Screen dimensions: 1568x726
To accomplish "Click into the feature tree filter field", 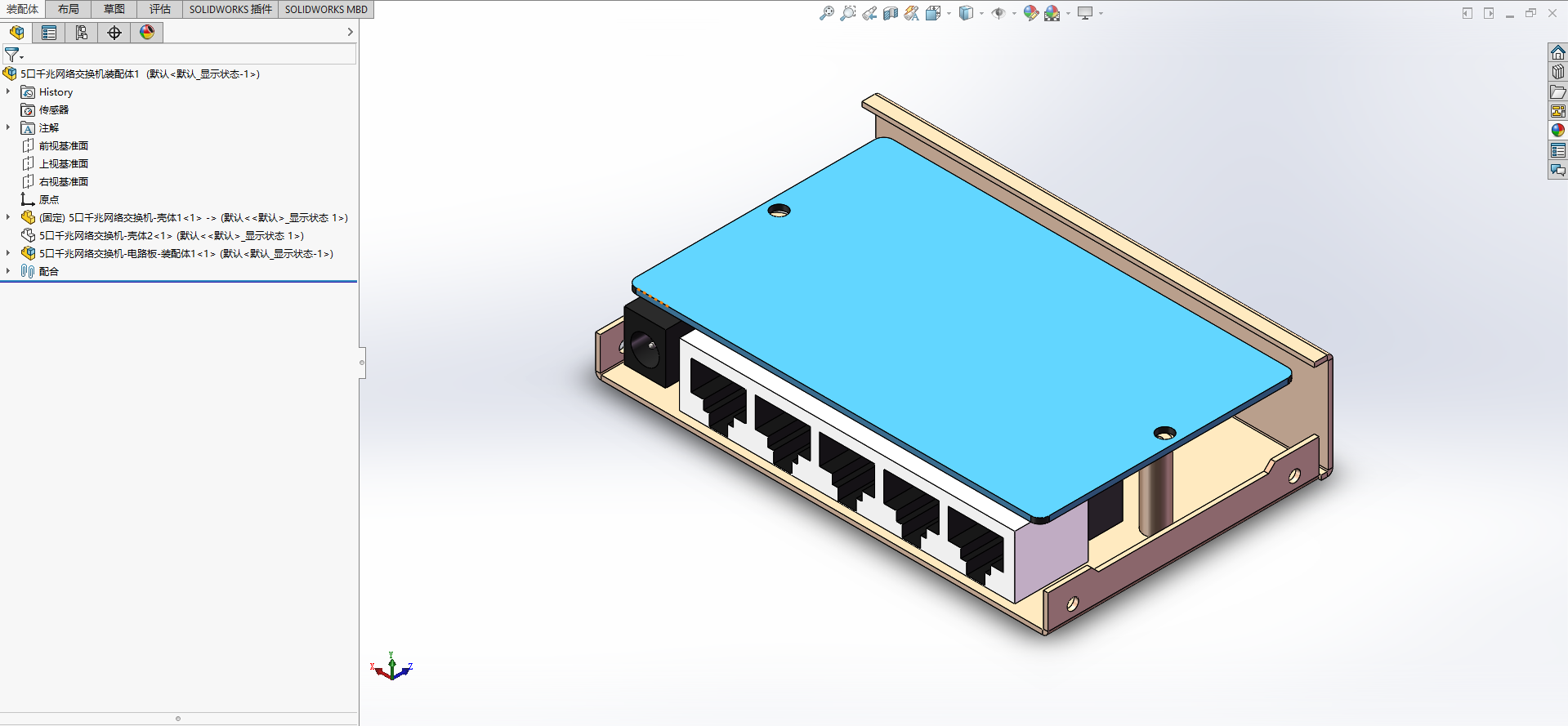I will (180, 55).
